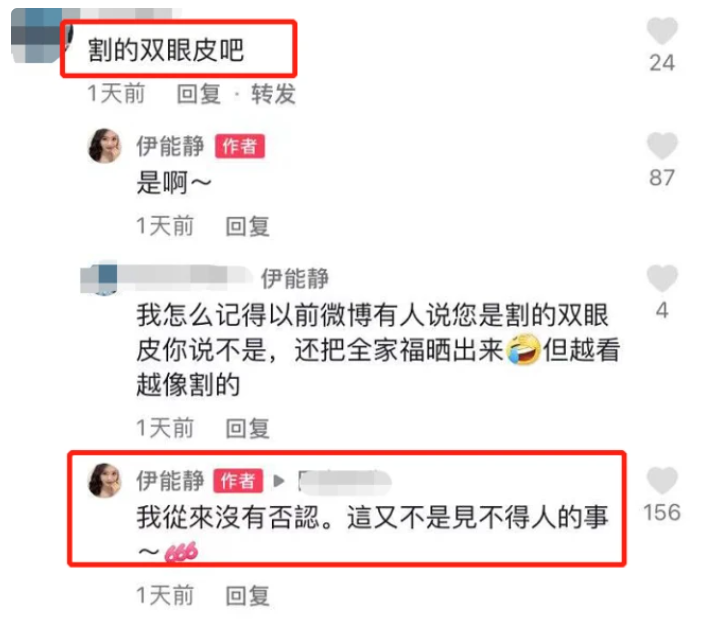Click the 作者 badge on first reply
Screen dimensions: 711x620
click(x=240, y=146)
